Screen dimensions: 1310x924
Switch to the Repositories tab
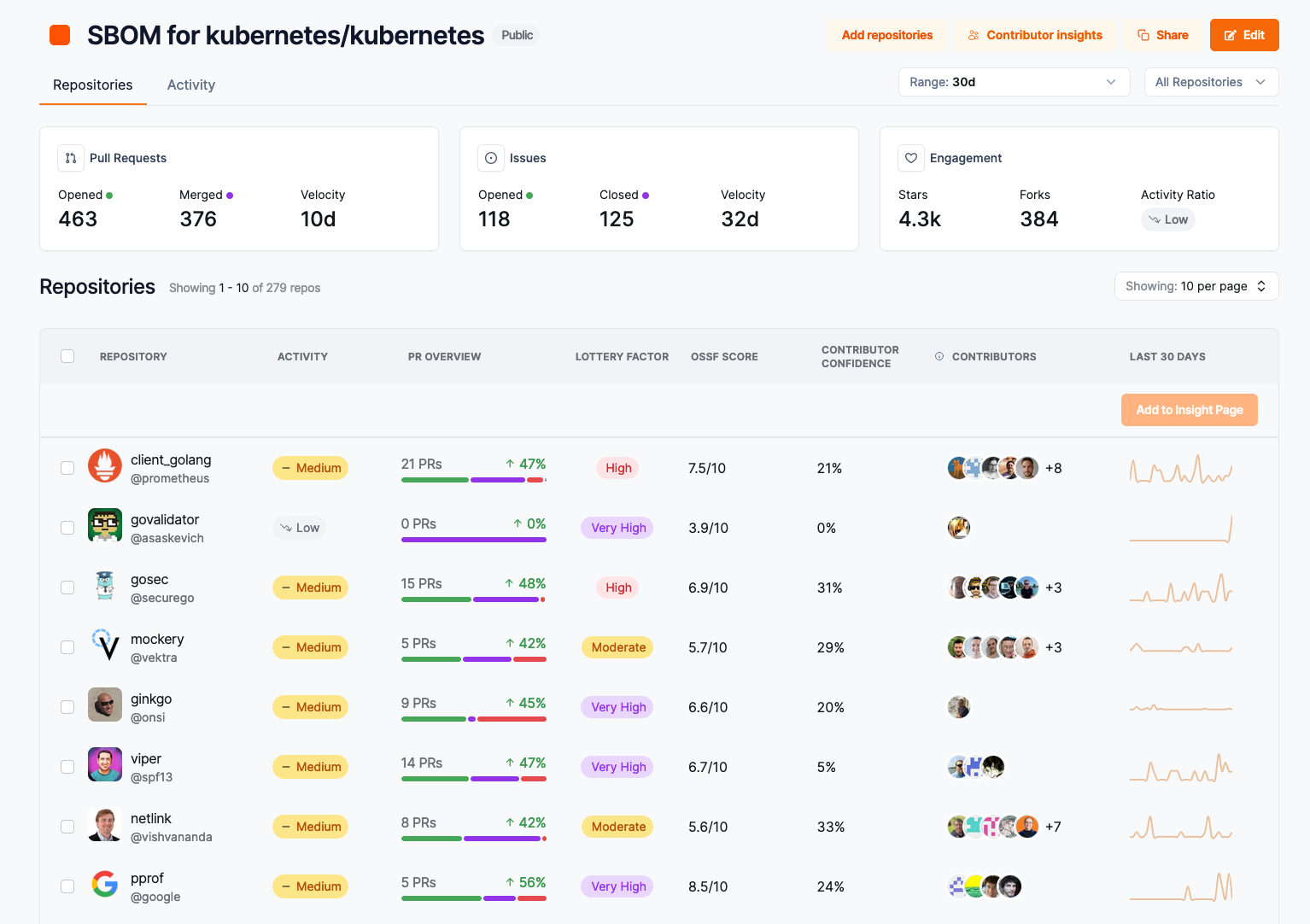coord(93,85)
